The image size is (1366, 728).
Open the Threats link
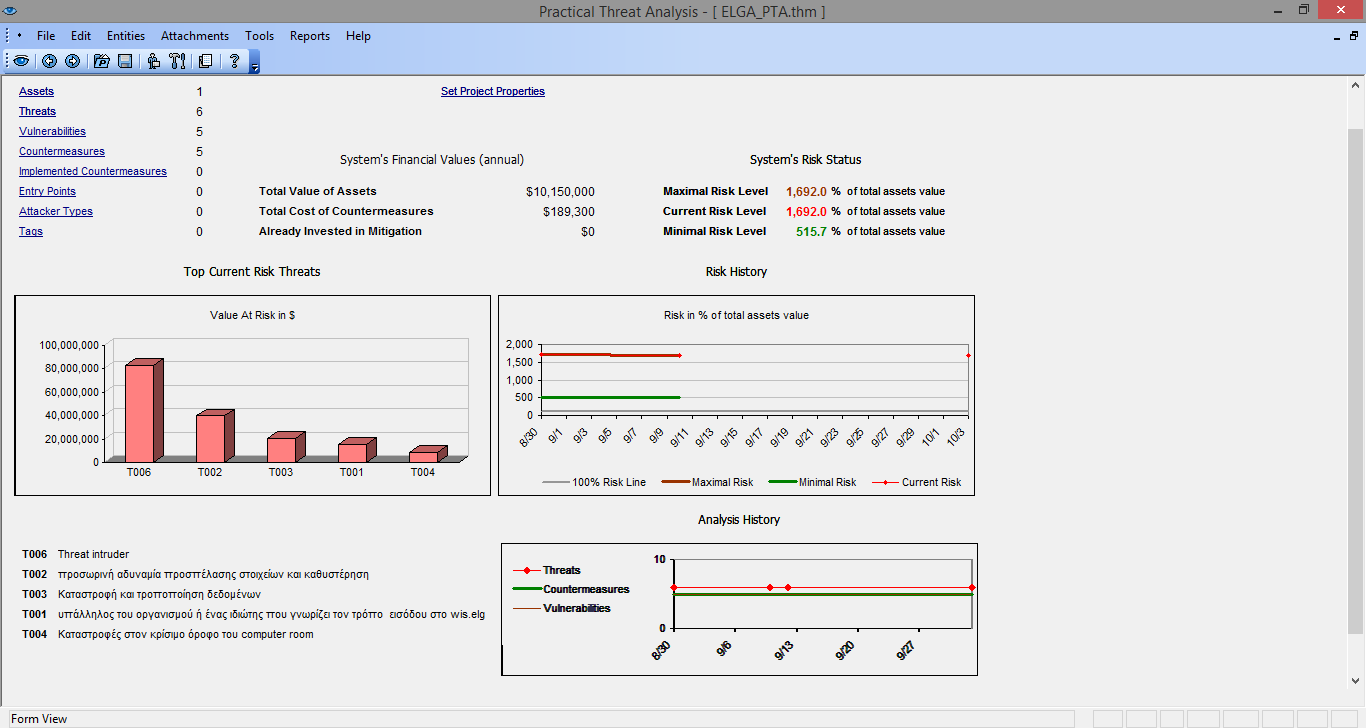click(x=38, y=111)
